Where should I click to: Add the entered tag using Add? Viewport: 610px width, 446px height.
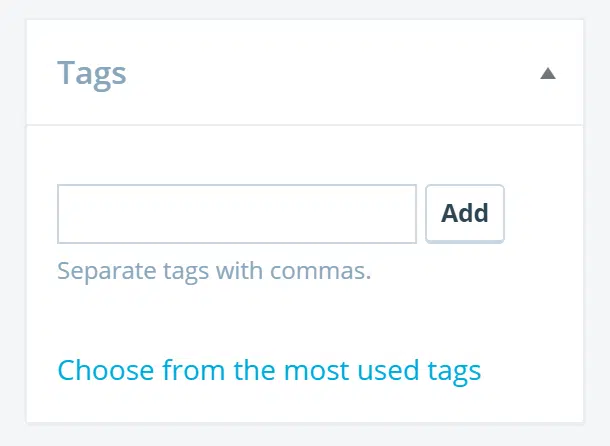[465, 213]
